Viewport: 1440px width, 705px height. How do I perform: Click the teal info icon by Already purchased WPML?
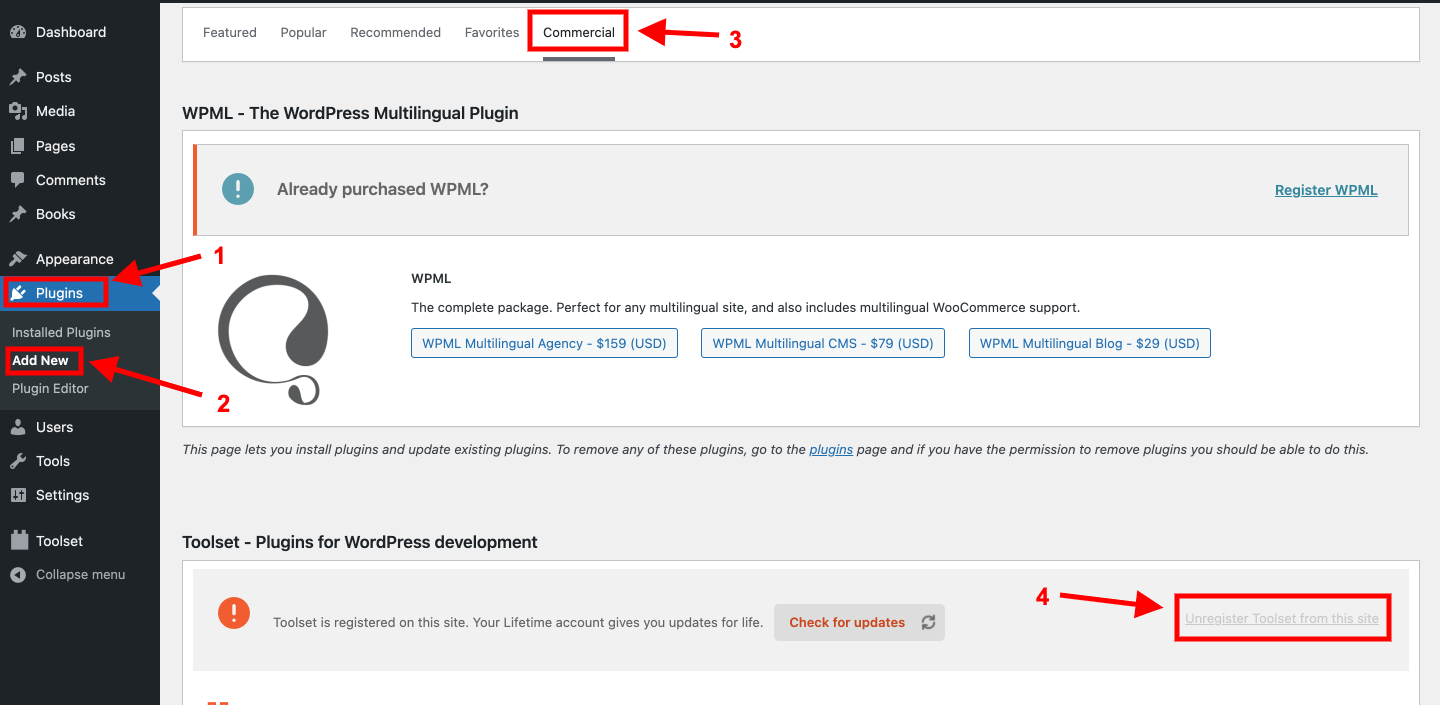point(238,189)
